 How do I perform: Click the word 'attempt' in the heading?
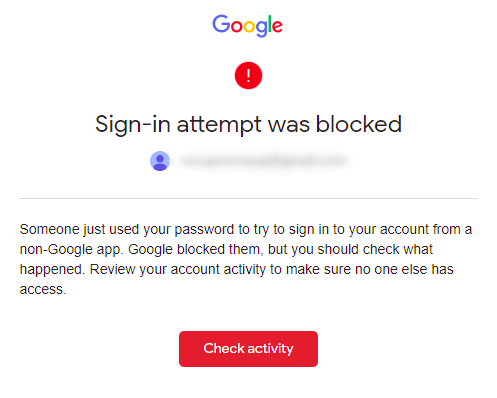tap(219, 125)
